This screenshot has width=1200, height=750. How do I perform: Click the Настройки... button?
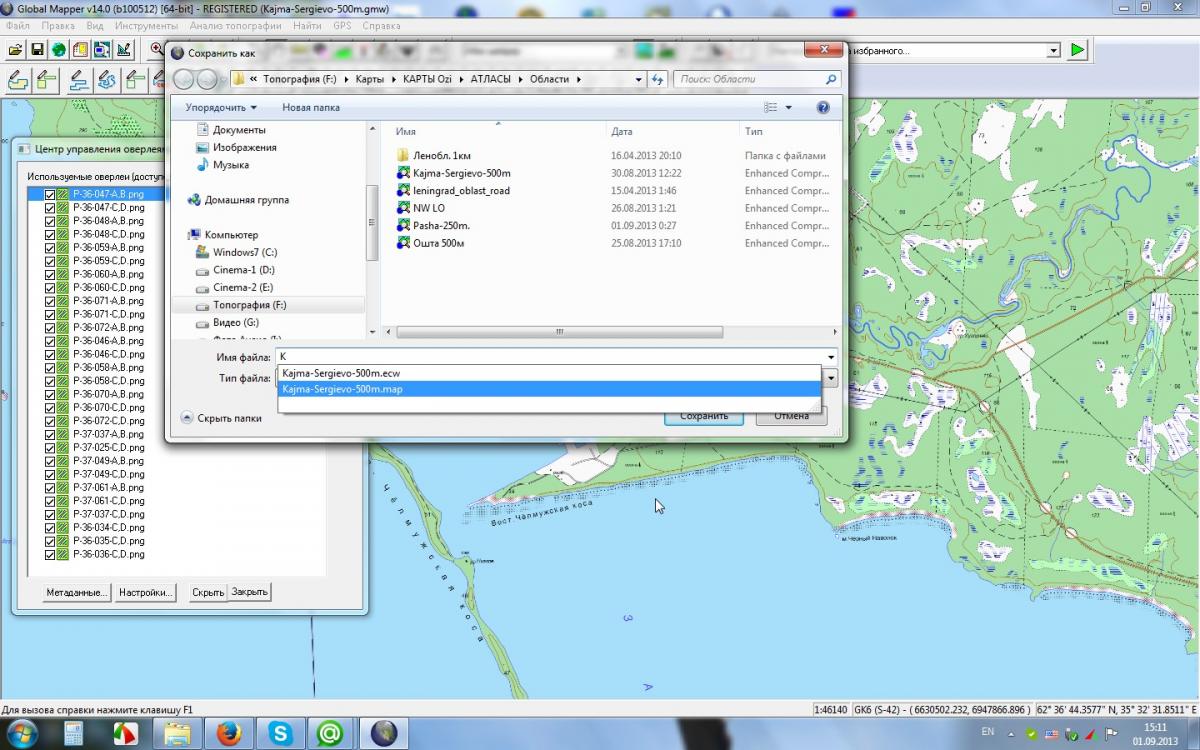pos(146,592)
